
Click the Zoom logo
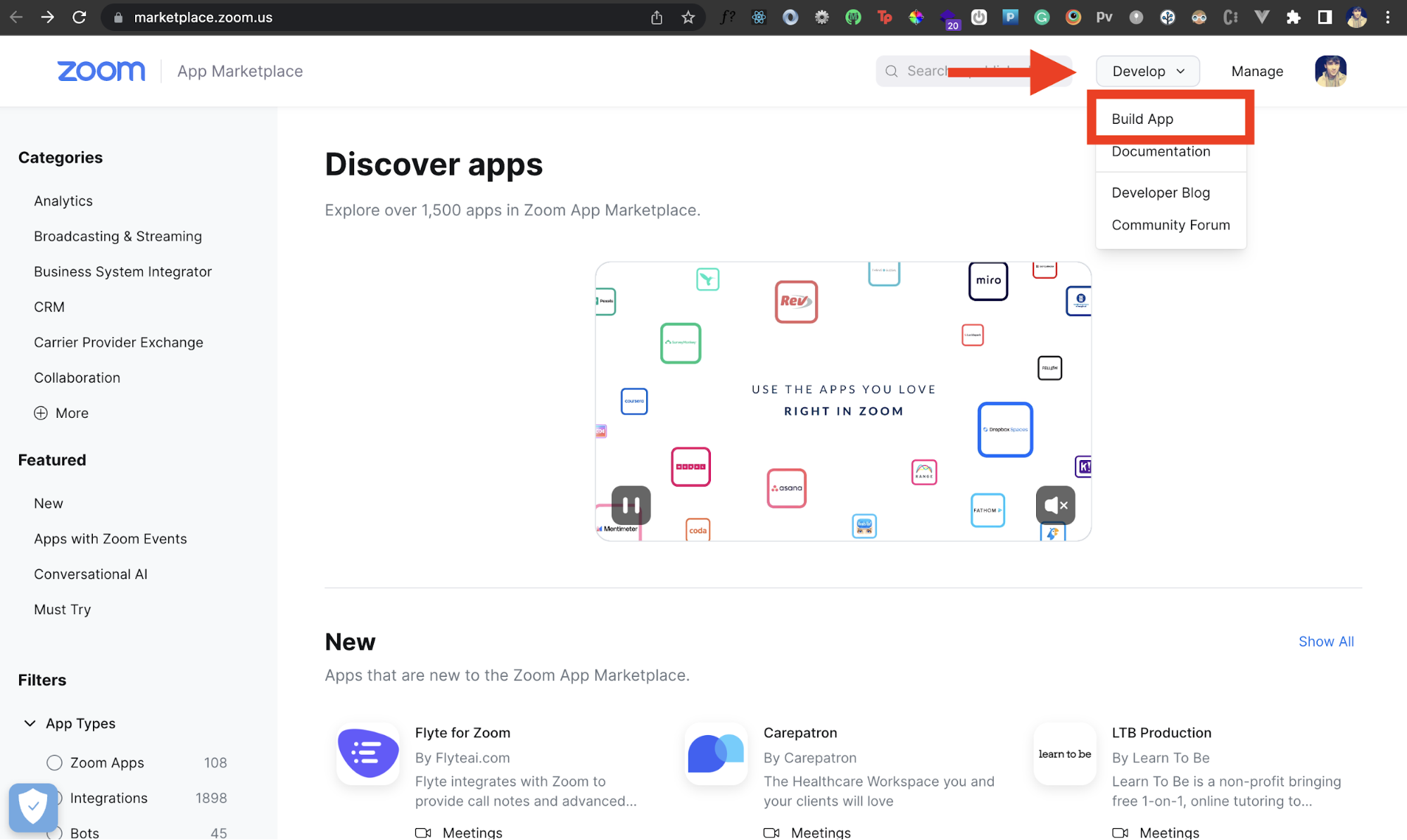tap(101, 71)
